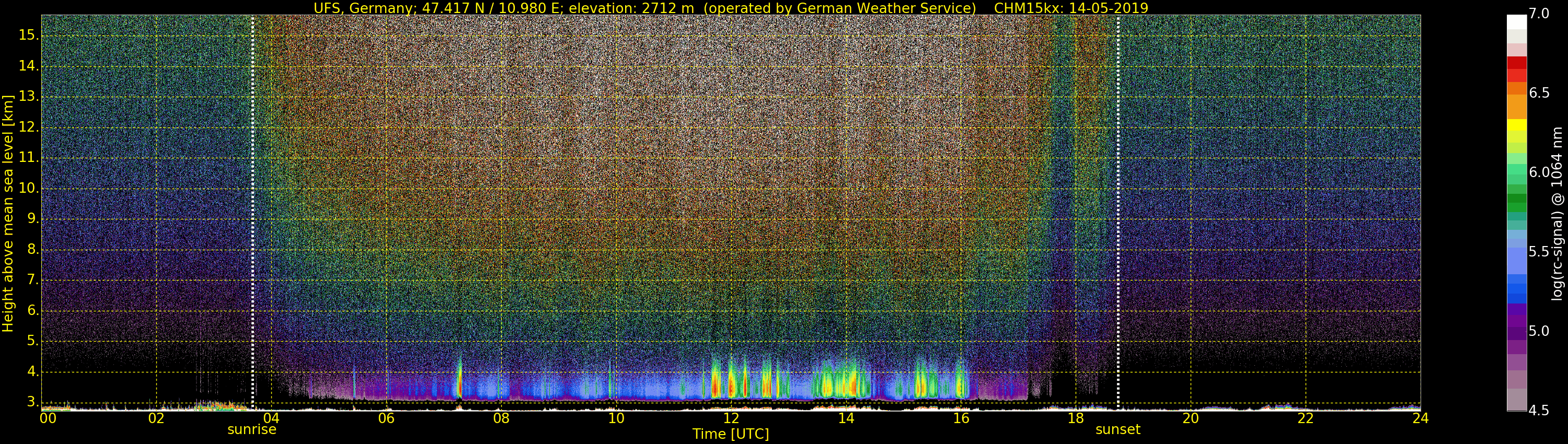The height and width of the screenshot is (444, 1568).
Task: Click the '20' time tick label
Action: (1191, 418)
